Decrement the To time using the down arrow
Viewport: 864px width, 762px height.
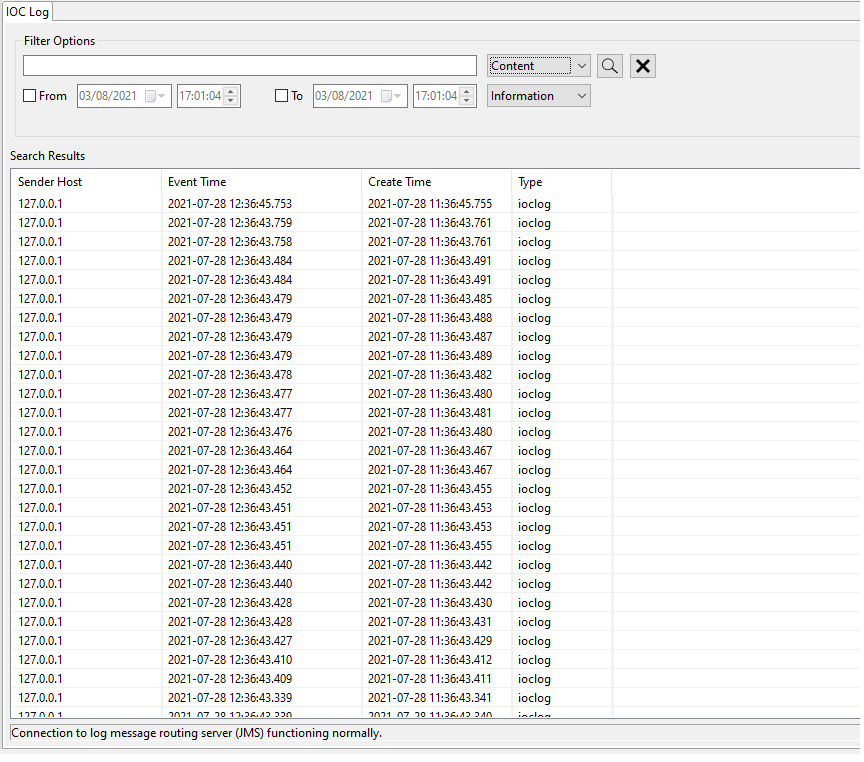(x=466, y=100)
